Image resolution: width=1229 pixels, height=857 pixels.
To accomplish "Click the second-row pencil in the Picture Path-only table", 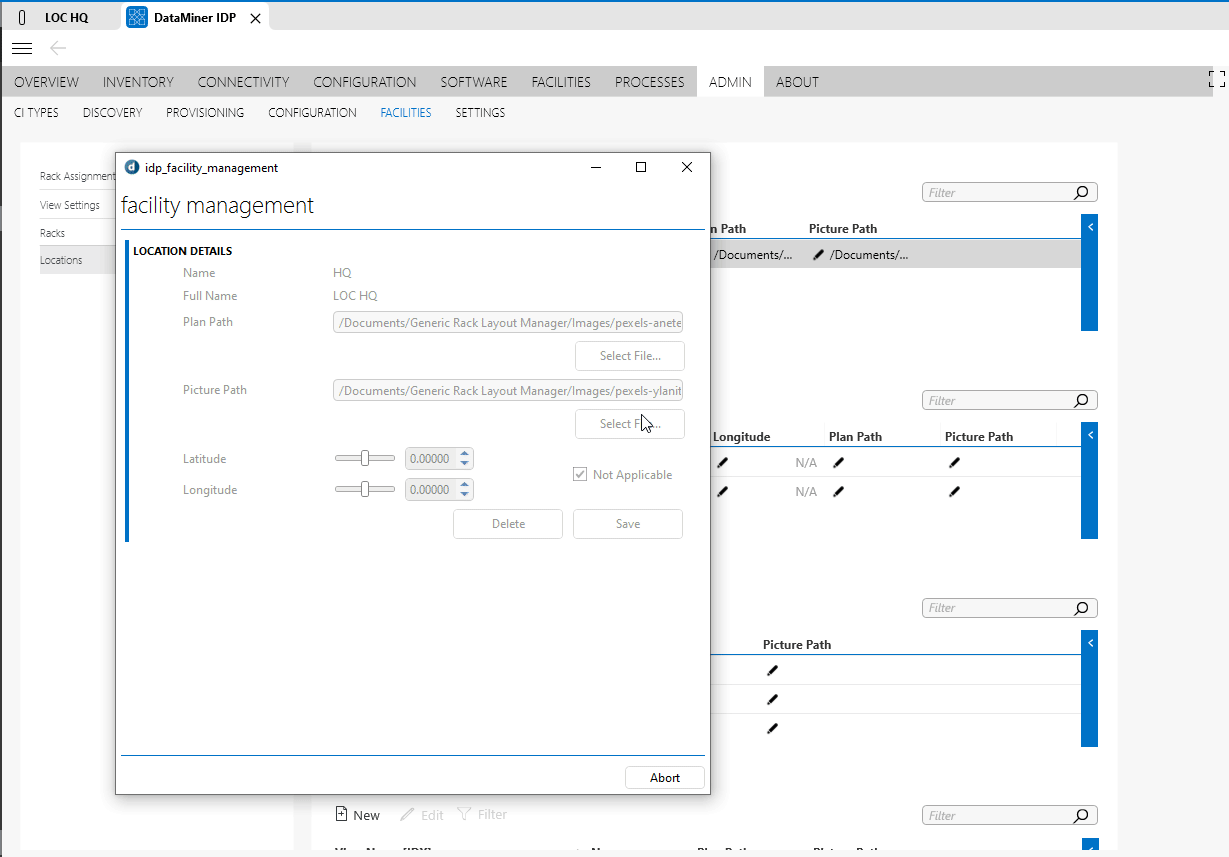I will tap(772, 700).
